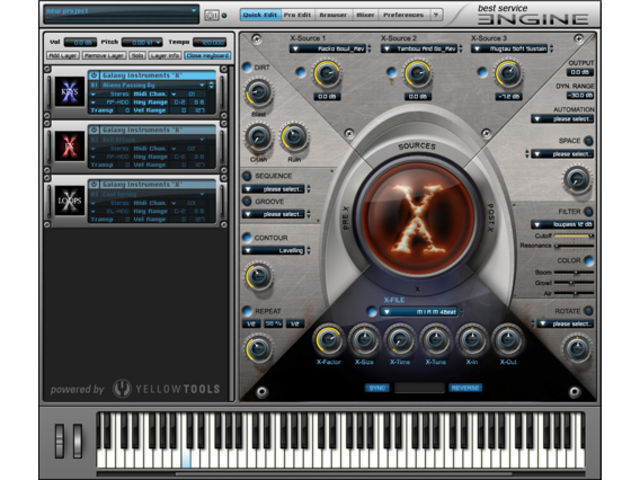Open the X-FILE impulse dropdown

(419, 312)
